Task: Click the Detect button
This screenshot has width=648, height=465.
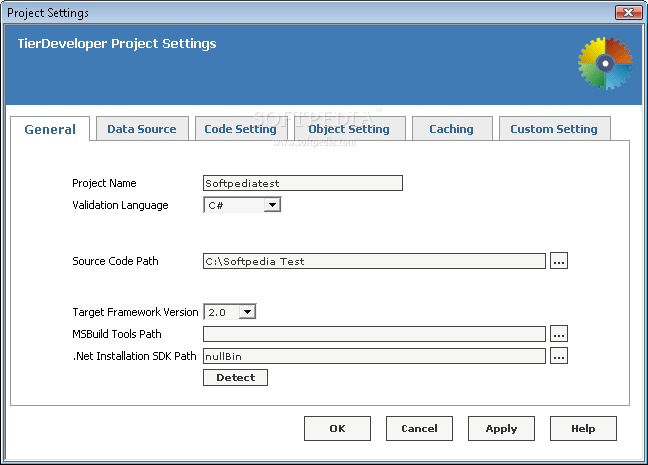Action: point(235,378)
